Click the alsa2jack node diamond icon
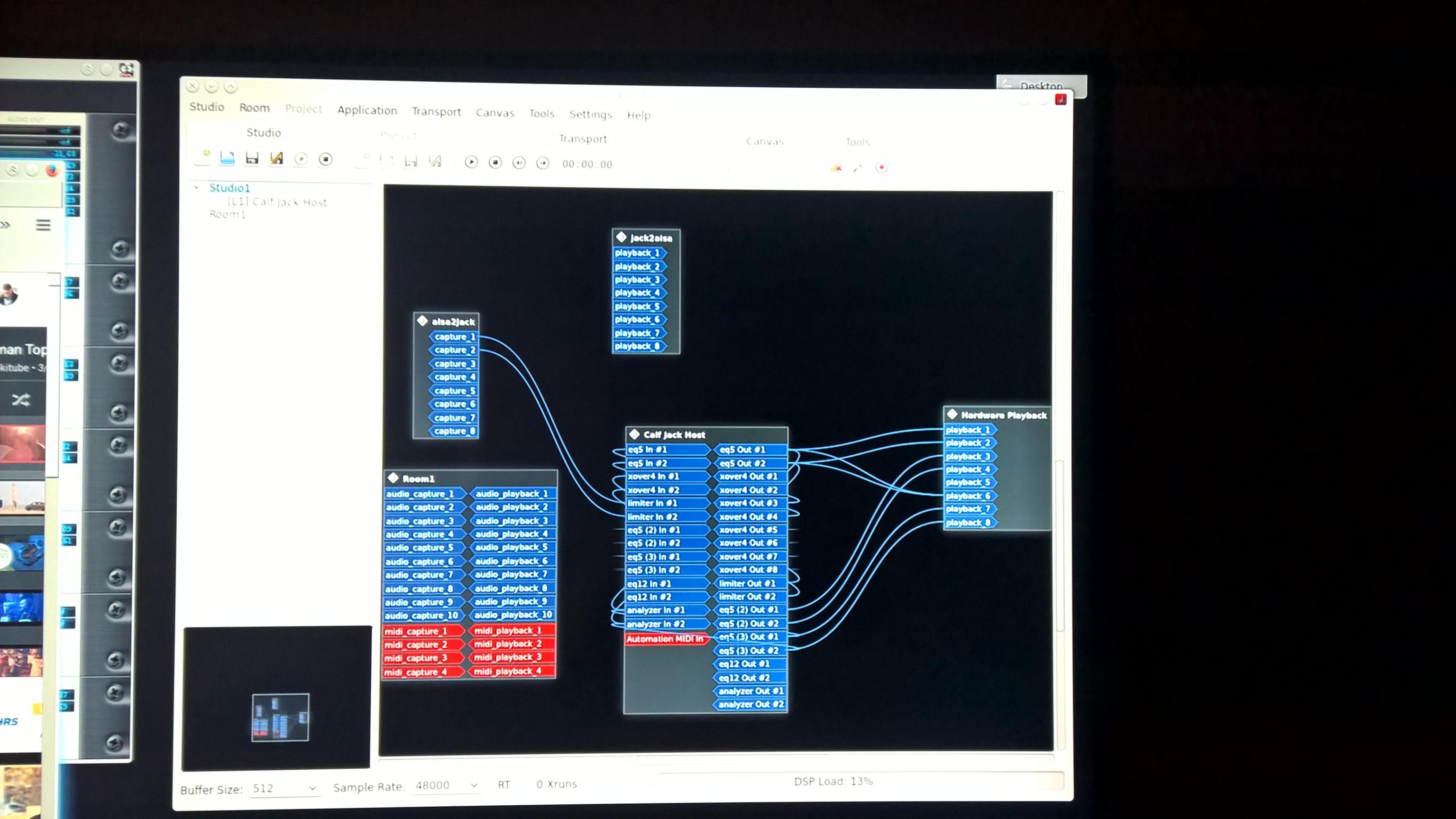This screenshot has width=1456, height=819. point(422,321)
